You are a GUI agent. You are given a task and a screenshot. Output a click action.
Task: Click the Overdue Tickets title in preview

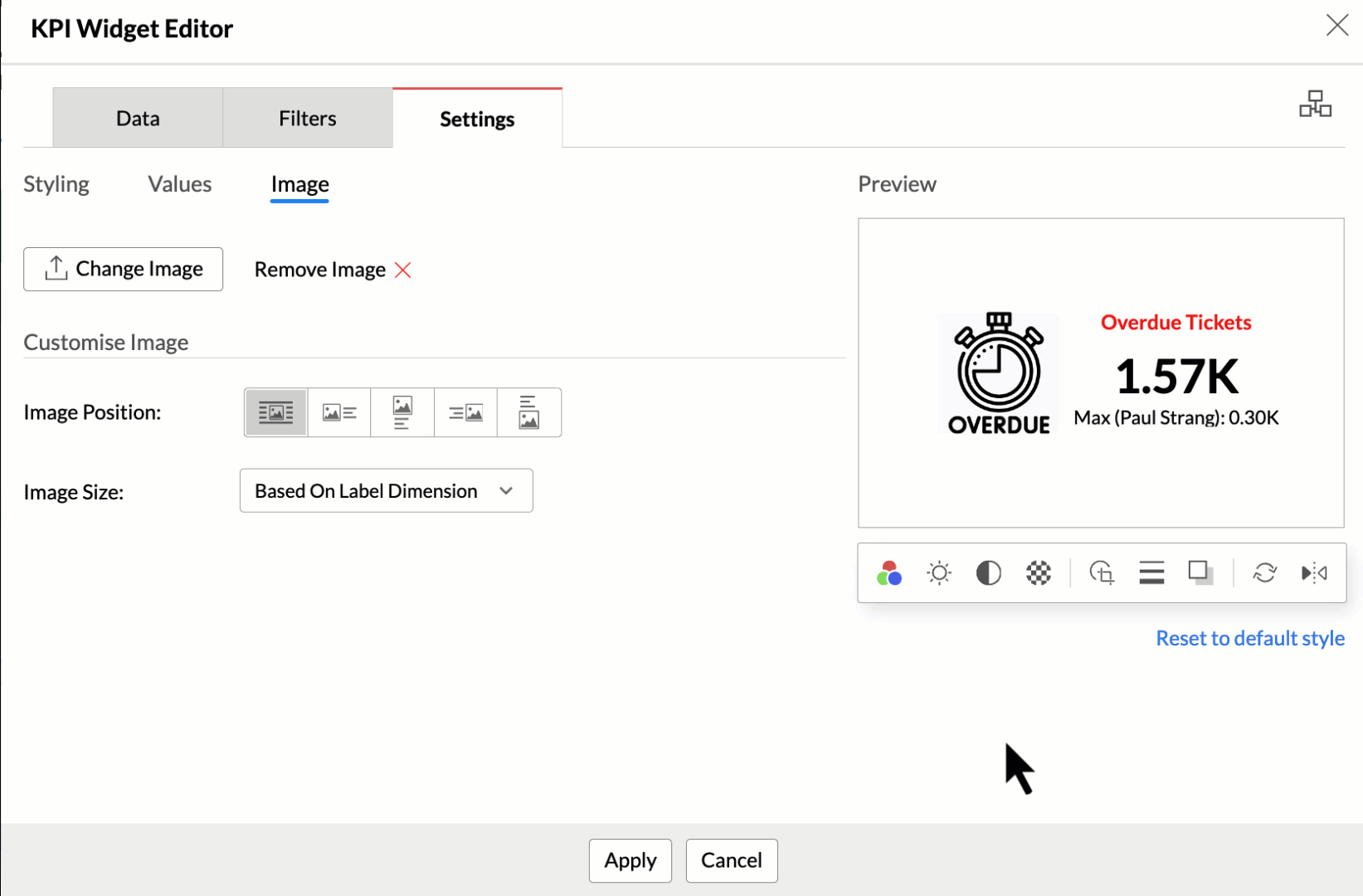(x=1176, y=322)
